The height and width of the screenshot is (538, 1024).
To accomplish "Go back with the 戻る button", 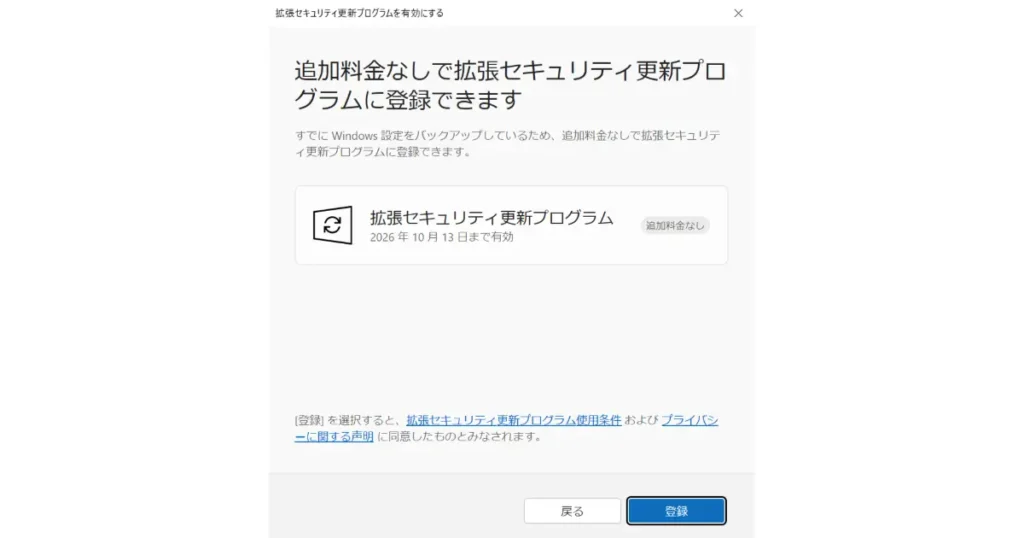I will 572,511.
